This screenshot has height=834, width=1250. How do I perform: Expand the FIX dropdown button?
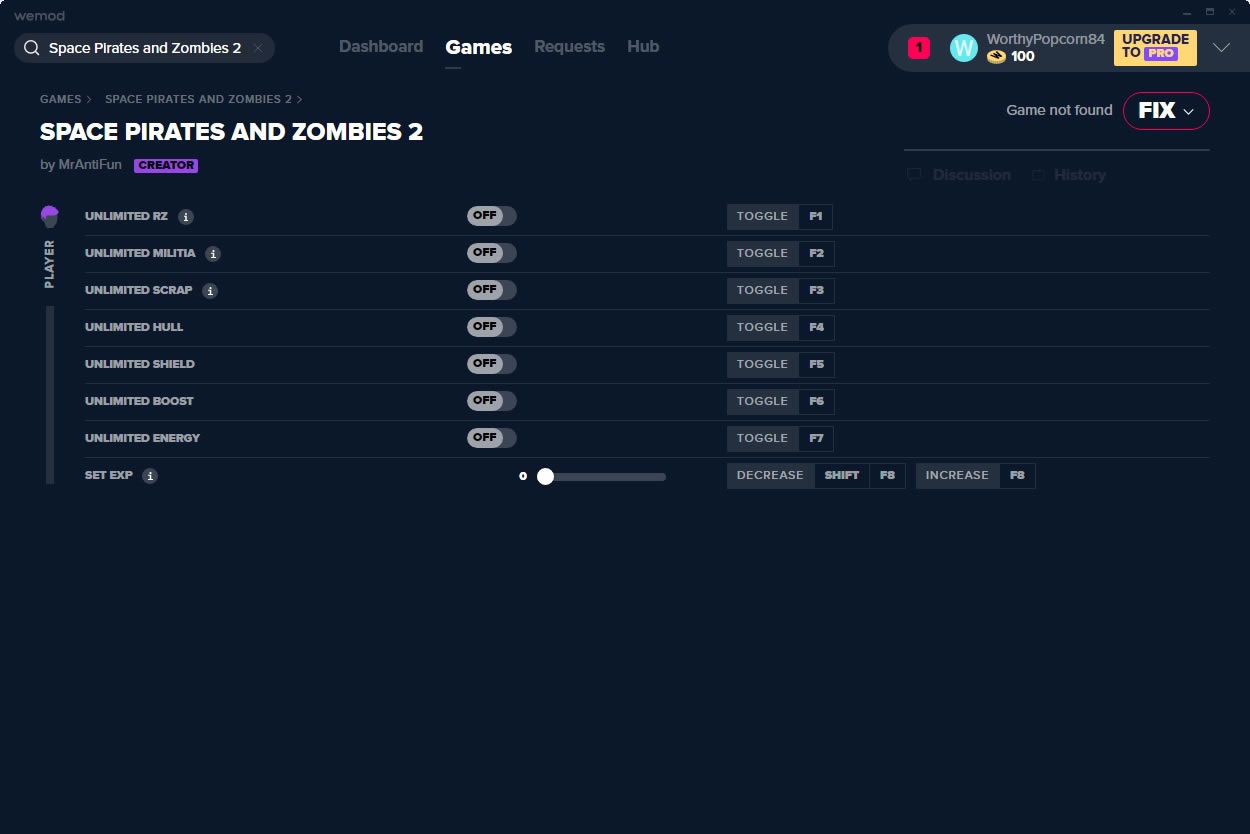[x=1166, y=111]
